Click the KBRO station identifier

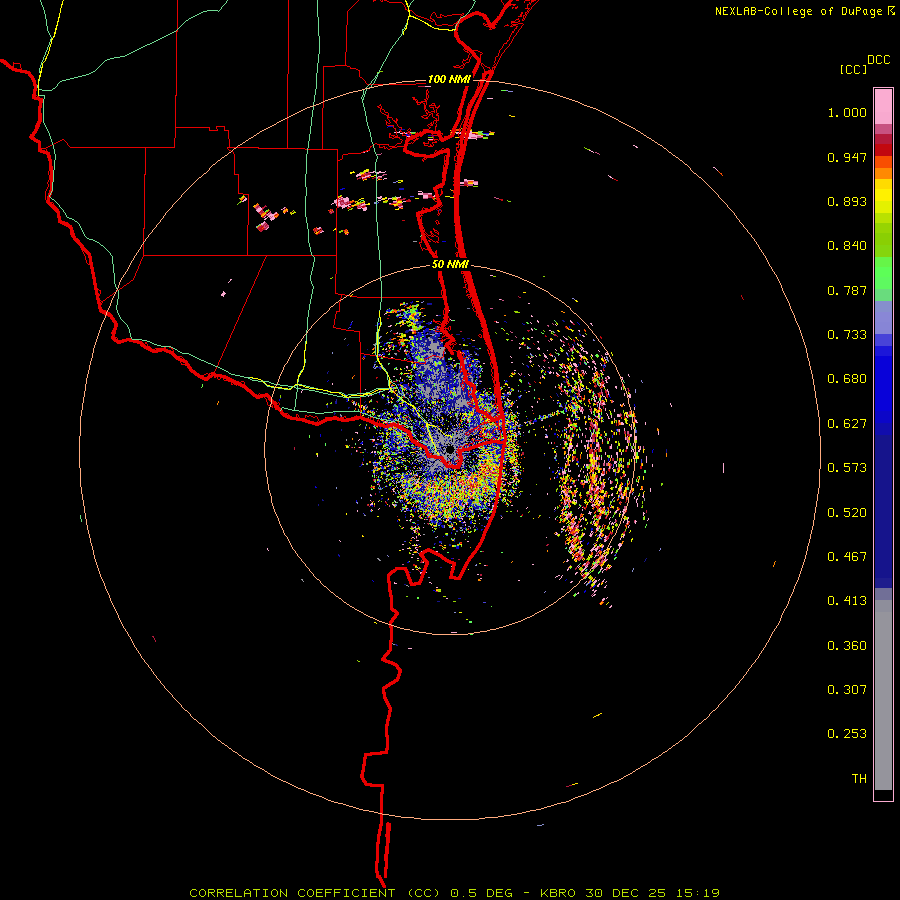tap(557, 893)
